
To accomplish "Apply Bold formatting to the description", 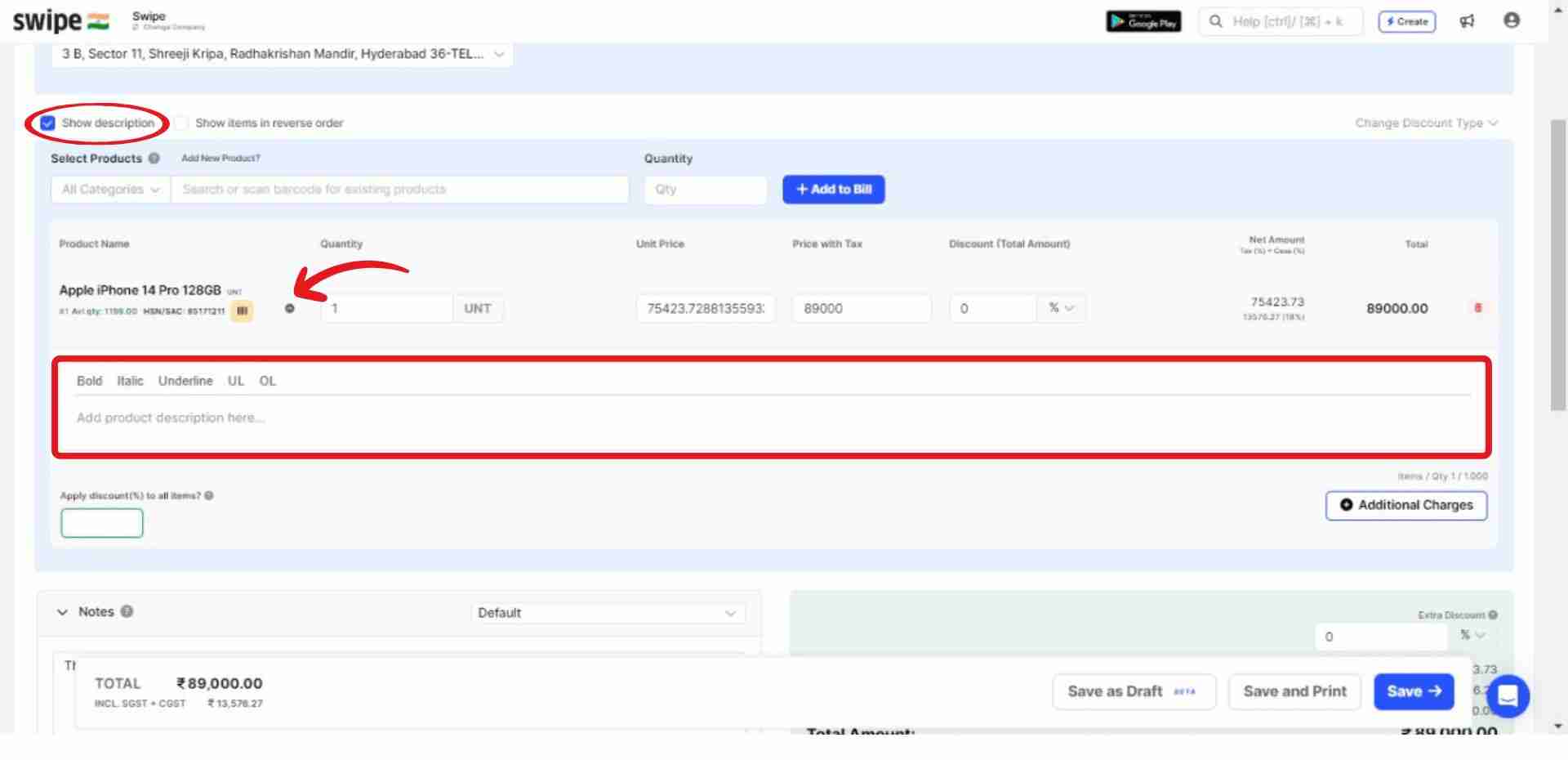I will coord(89,381).
